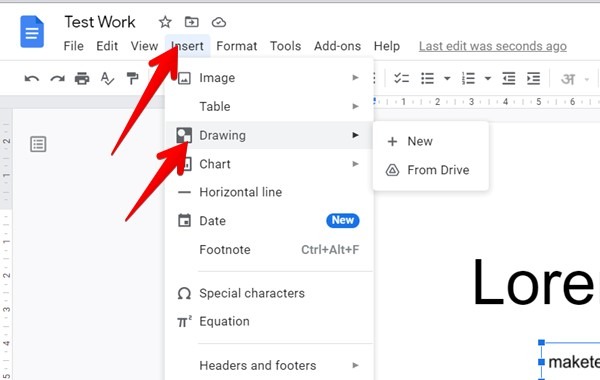The width and height of the screenshot is (600, 380).
Task: Show the document outline panel
Action: 38,144
